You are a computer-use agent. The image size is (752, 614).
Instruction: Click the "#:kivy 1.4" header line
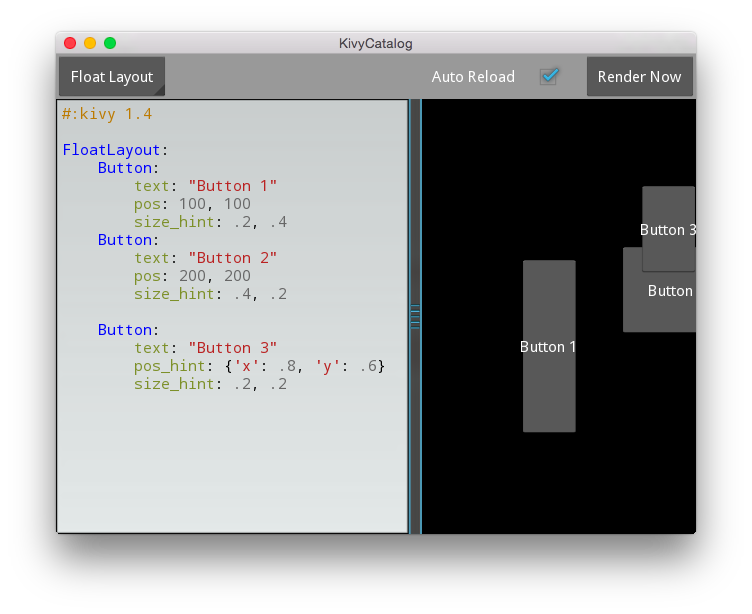(x=107, y=114)
